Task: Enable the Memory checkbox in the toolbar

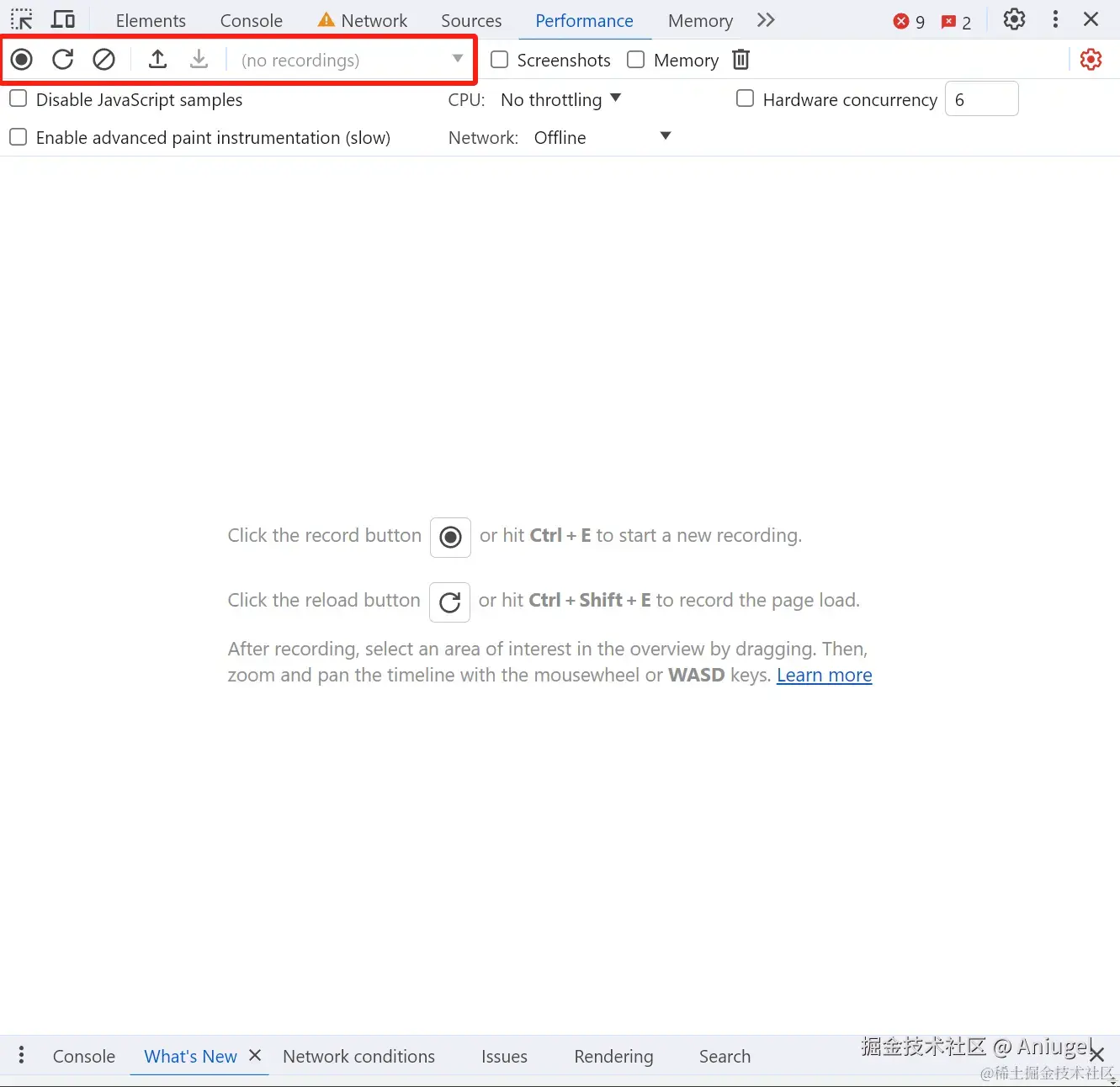Action: [636, 59]
